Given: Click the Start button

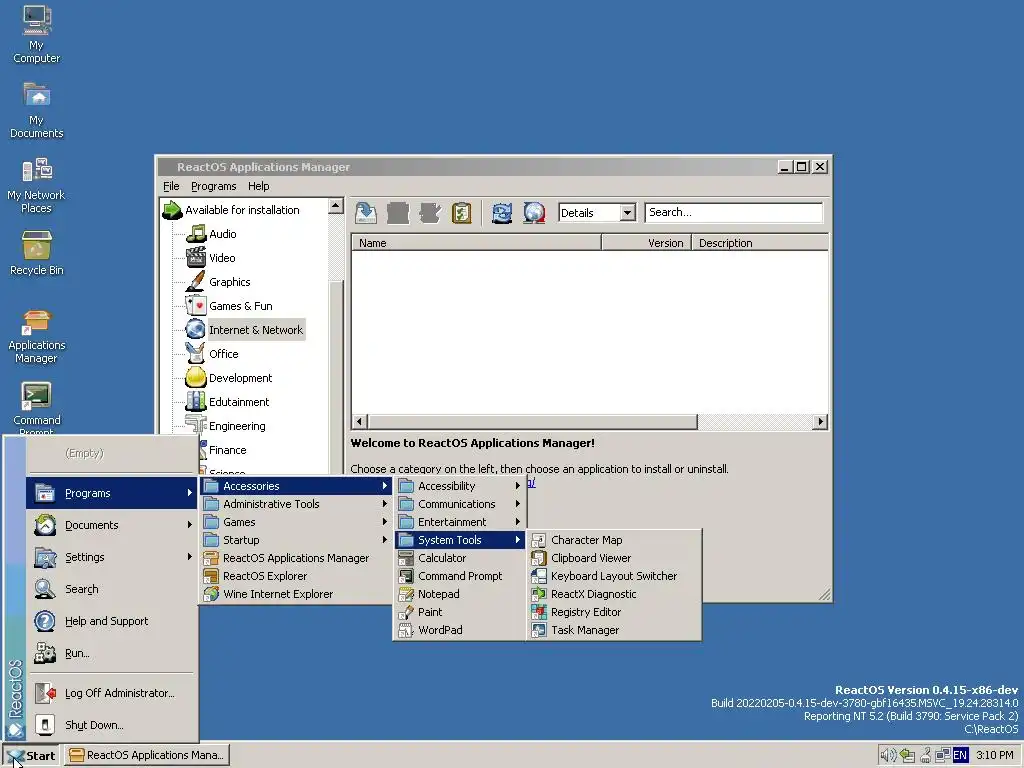Looking at the screenshot, I should (x=31, y=756).
